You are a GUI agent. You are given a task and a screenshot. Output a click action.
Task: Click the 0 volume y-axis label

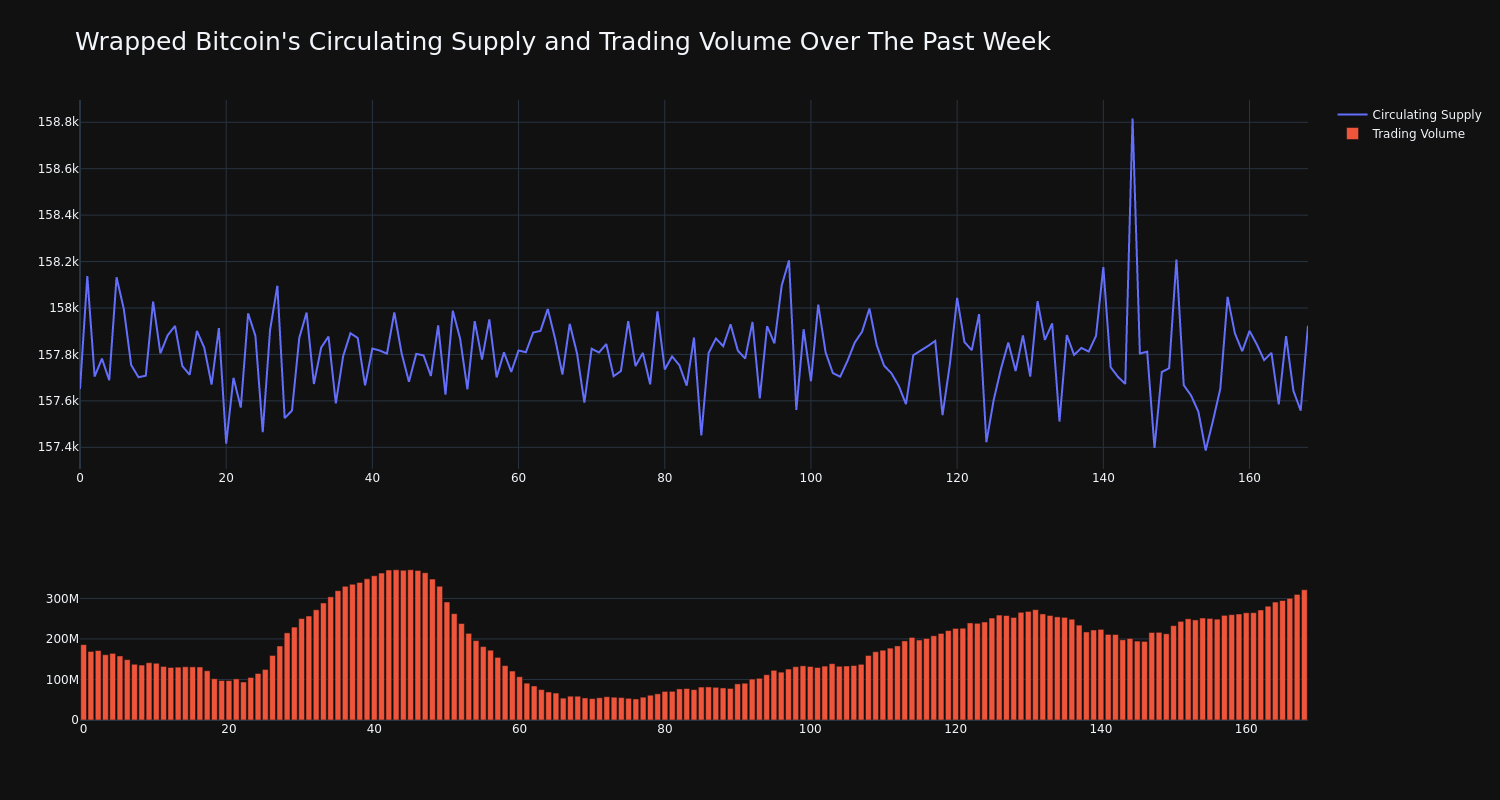[x=74, y=720]
